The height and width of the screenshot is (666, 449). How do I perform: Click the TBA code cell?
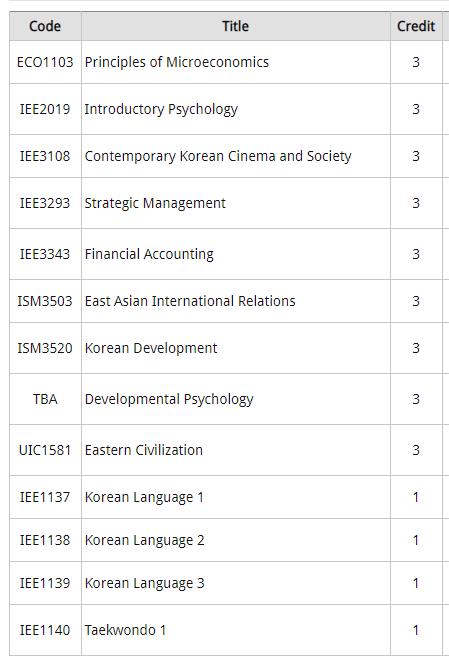tap(45, 399)
